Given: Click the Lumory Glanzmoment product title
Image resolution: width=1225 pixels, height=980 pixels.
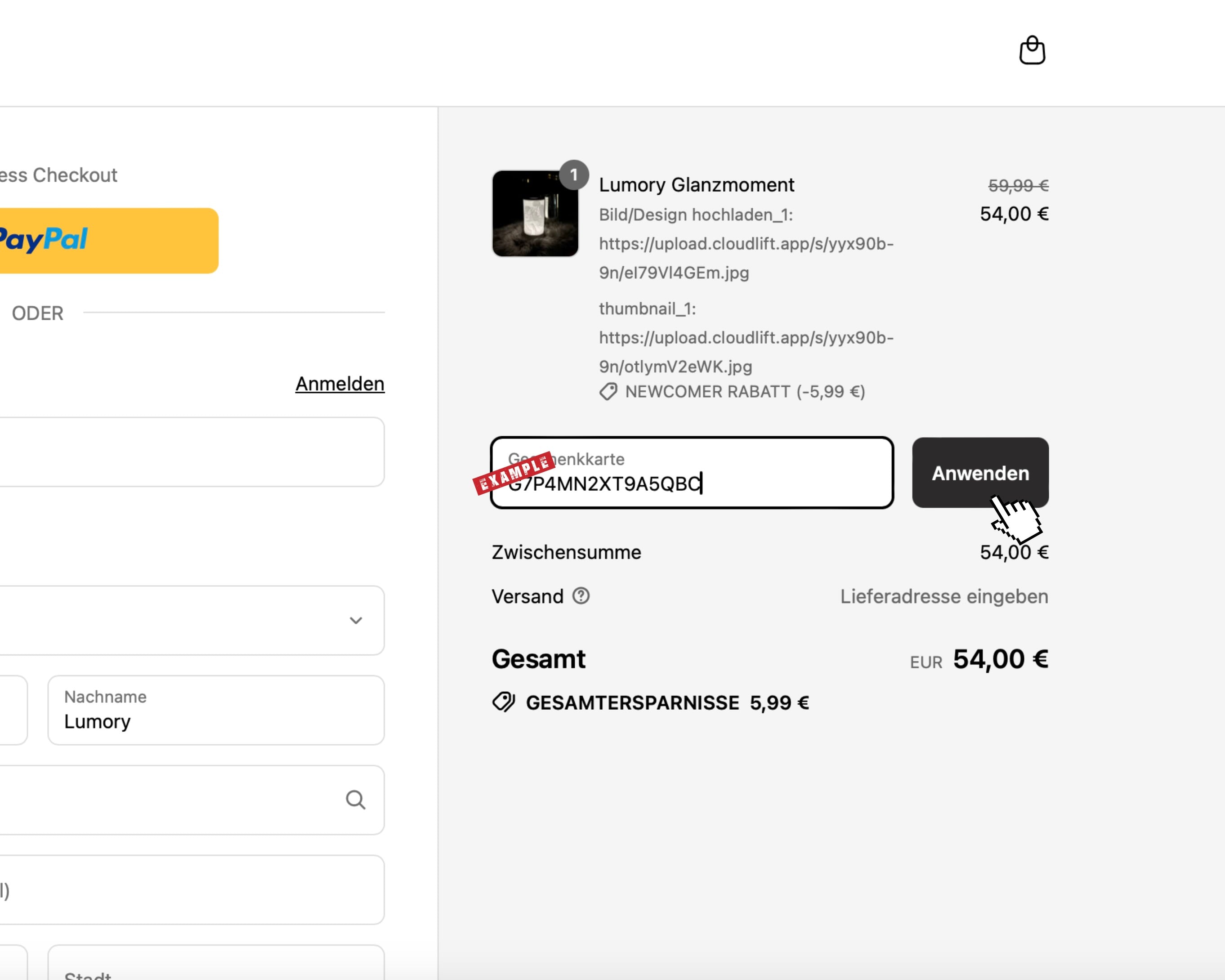Looking at the screenshot, I should pos(697,185).
